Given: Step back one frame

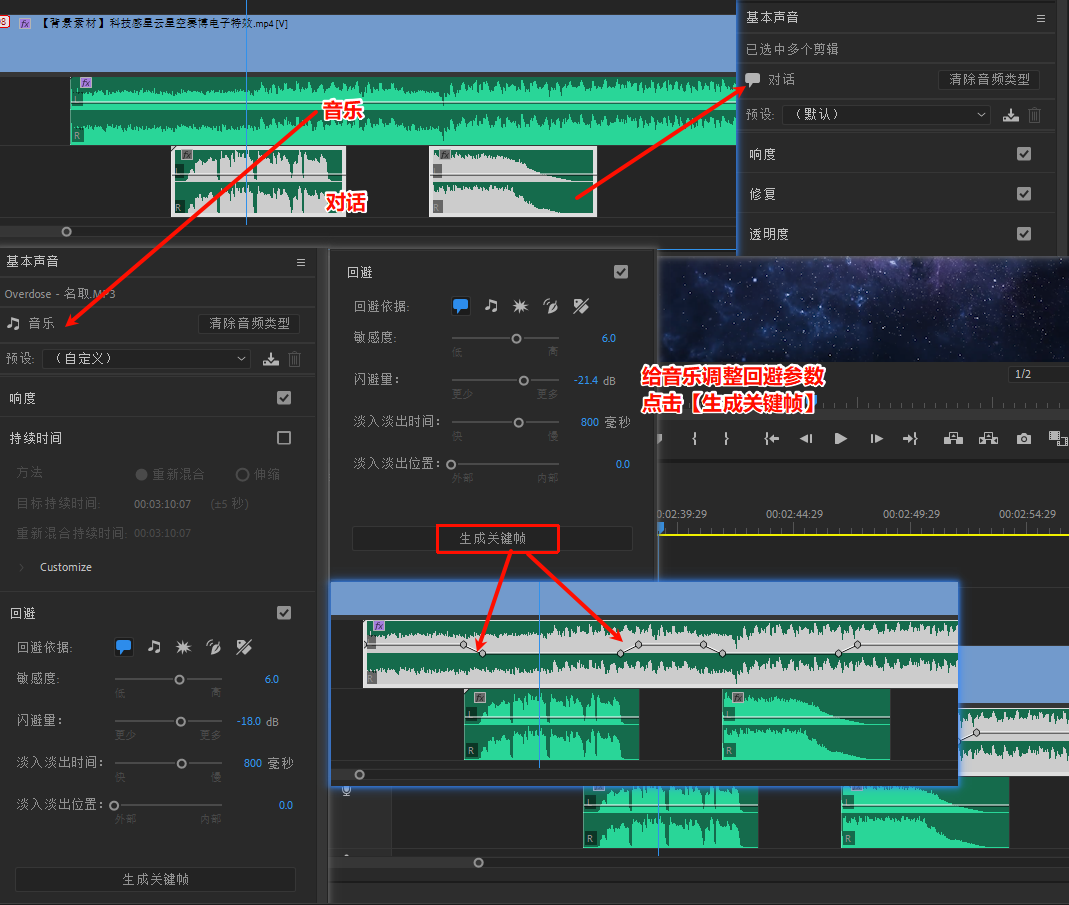Looking at the screenshot, I should pos(806,439).
